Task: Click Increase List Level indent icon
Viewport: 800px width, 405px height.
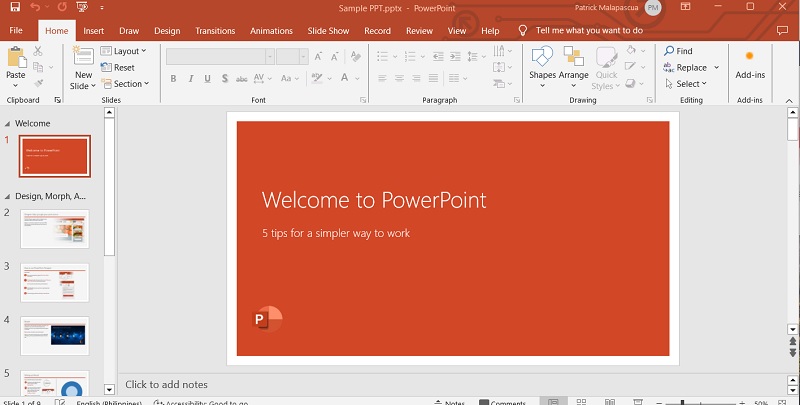Action: tap(455, 56)
